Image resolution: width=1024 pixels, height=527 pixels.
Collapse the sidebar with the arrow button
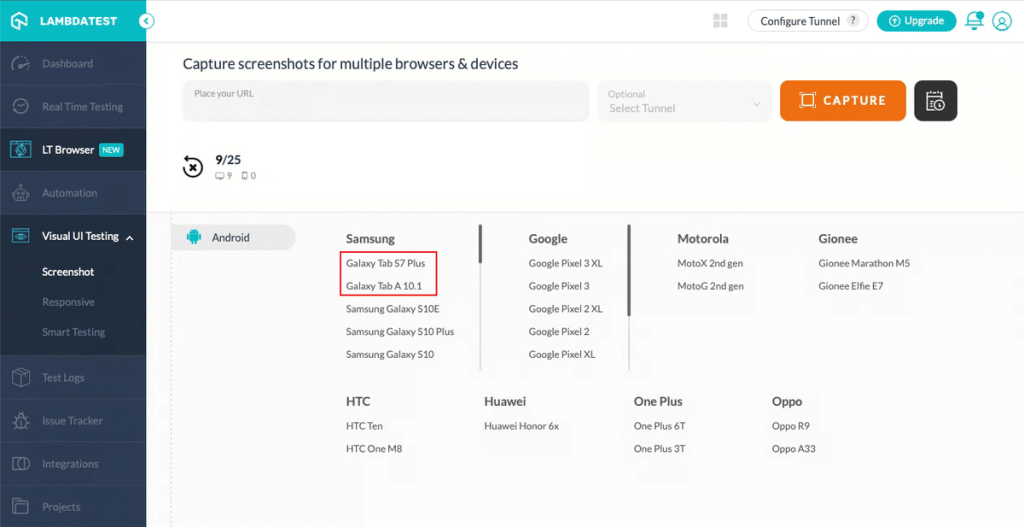(x=147, y=20)
